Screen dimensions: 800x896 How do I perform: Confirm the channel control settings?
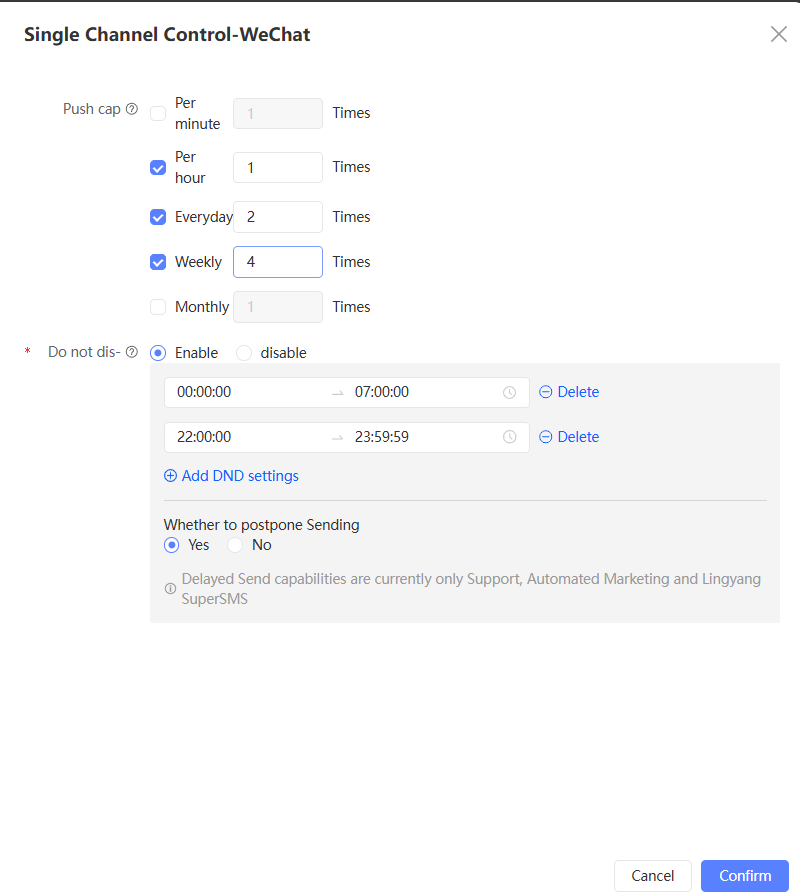(x=745, y=876)
